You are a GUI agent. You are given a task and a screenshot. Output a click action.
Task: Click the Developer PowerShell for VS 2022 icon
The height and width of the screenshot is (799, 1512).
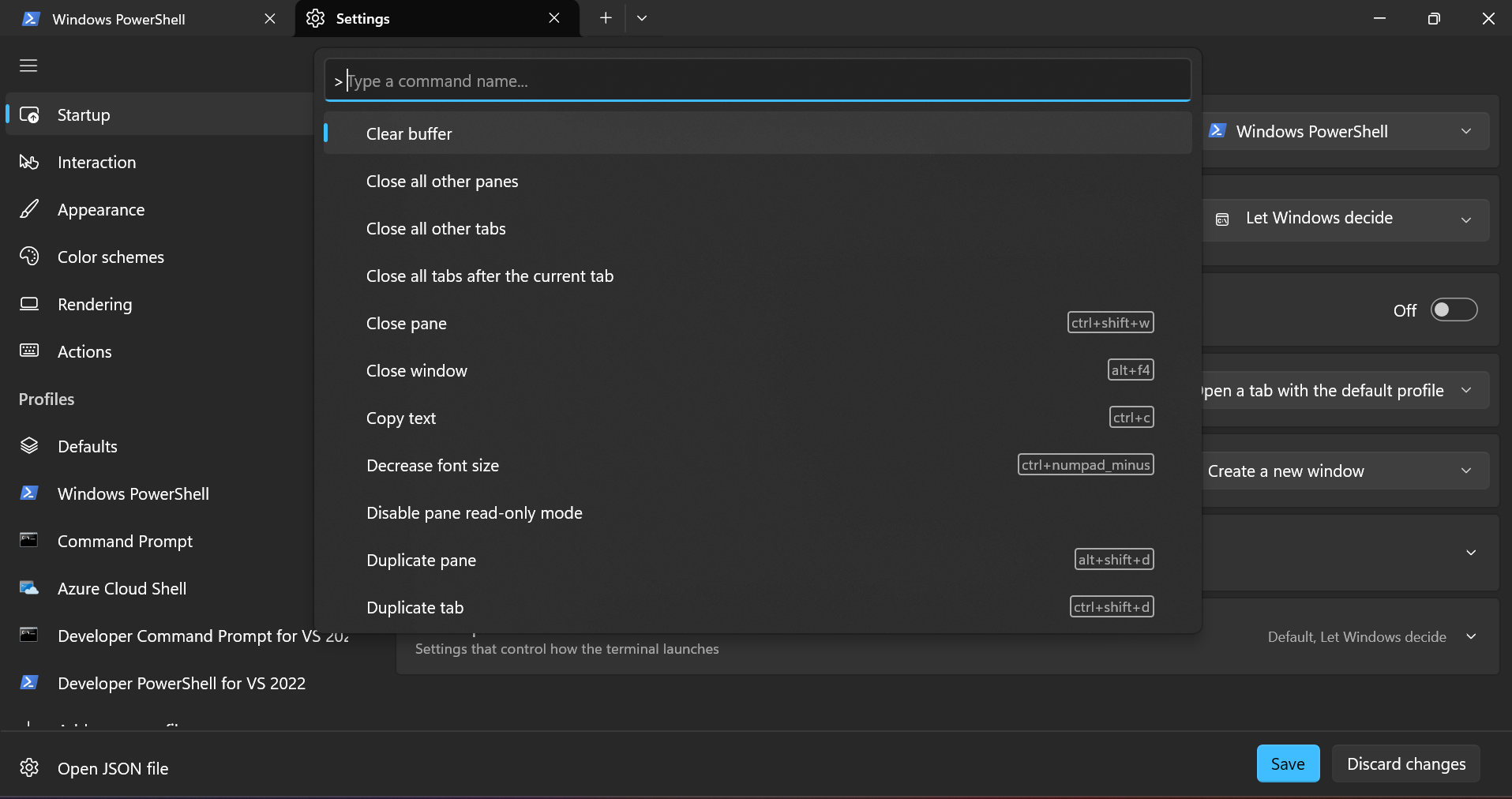click(x=29, y=683)
